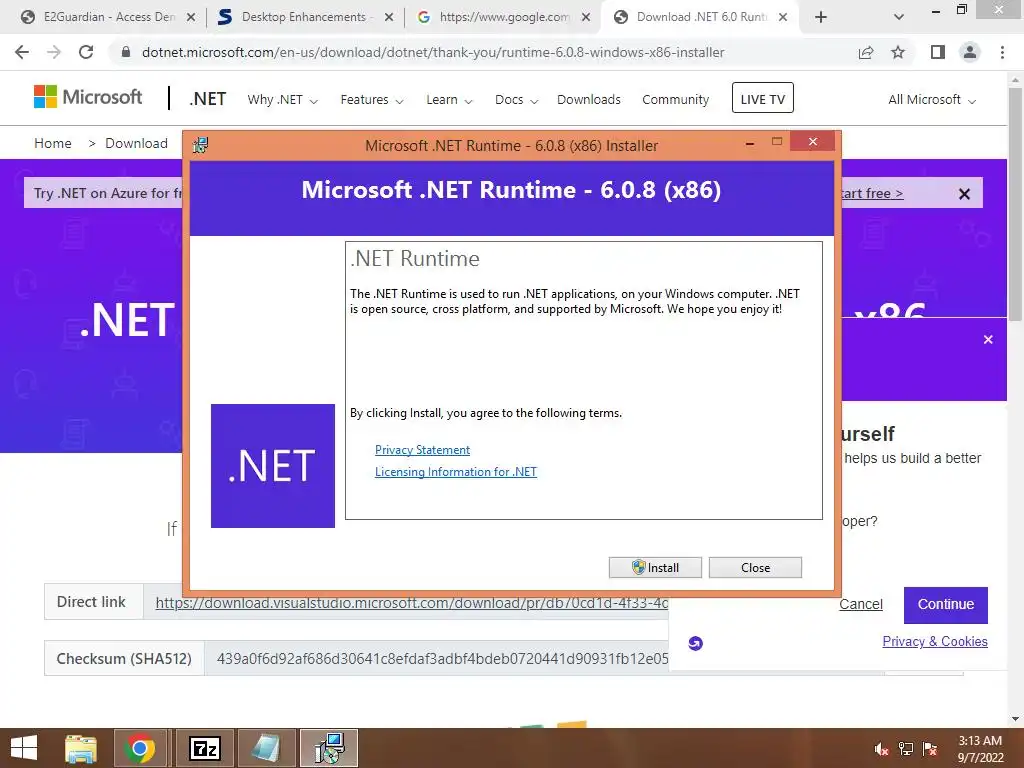This screenshot has height=768, width=1024.
Task: Go forward in browser history
Action: click(54, 52)
